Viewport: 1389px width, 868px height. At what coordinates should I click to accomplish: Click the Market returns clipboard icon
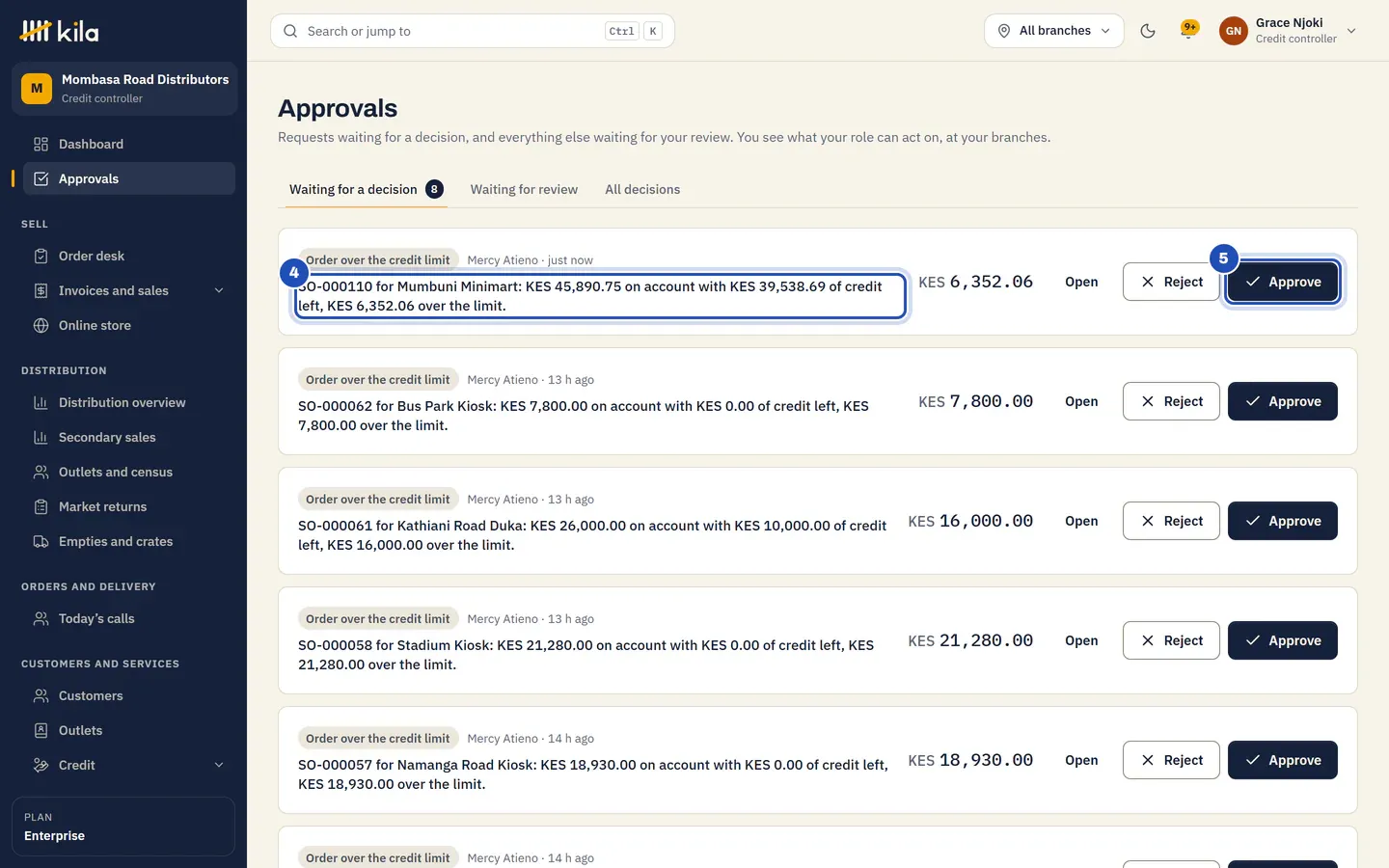41,507
